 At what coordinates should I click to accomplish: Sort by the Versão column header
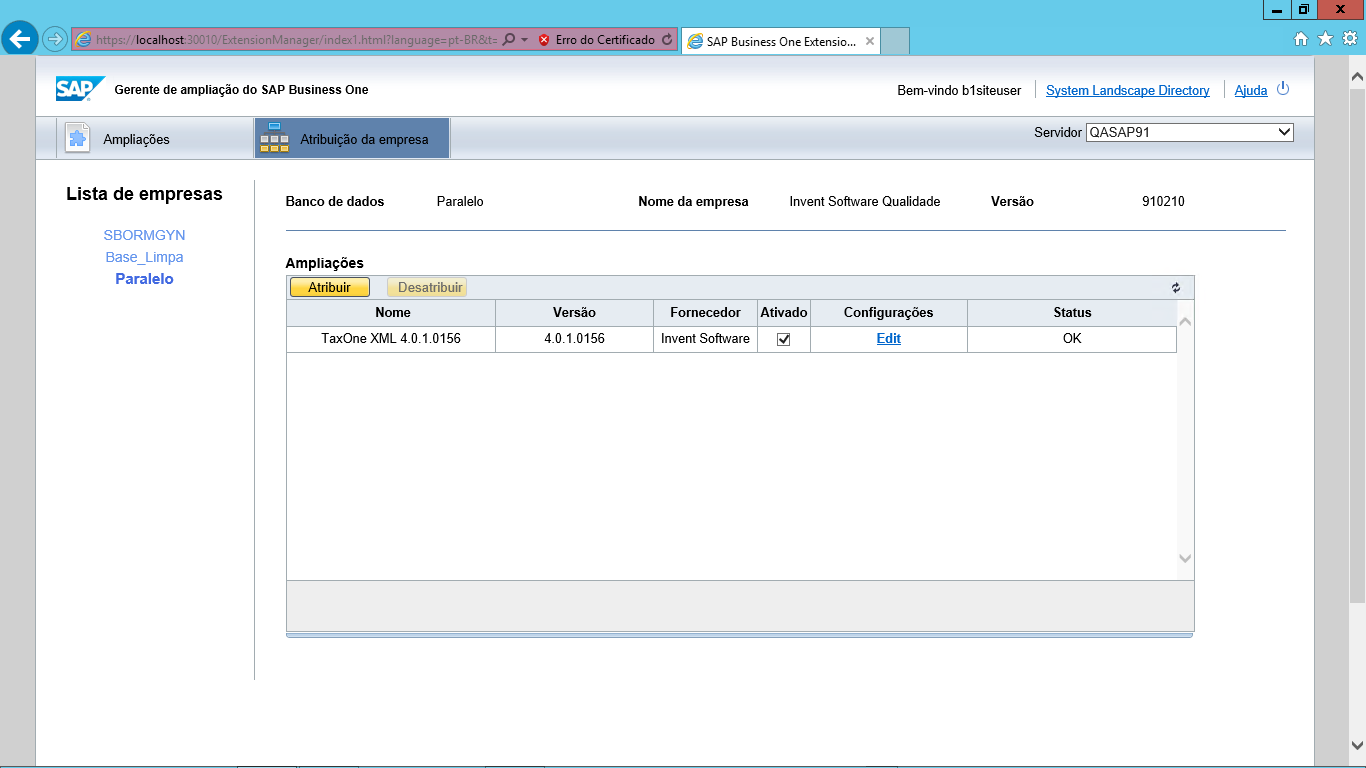click(x=574, y=313)
